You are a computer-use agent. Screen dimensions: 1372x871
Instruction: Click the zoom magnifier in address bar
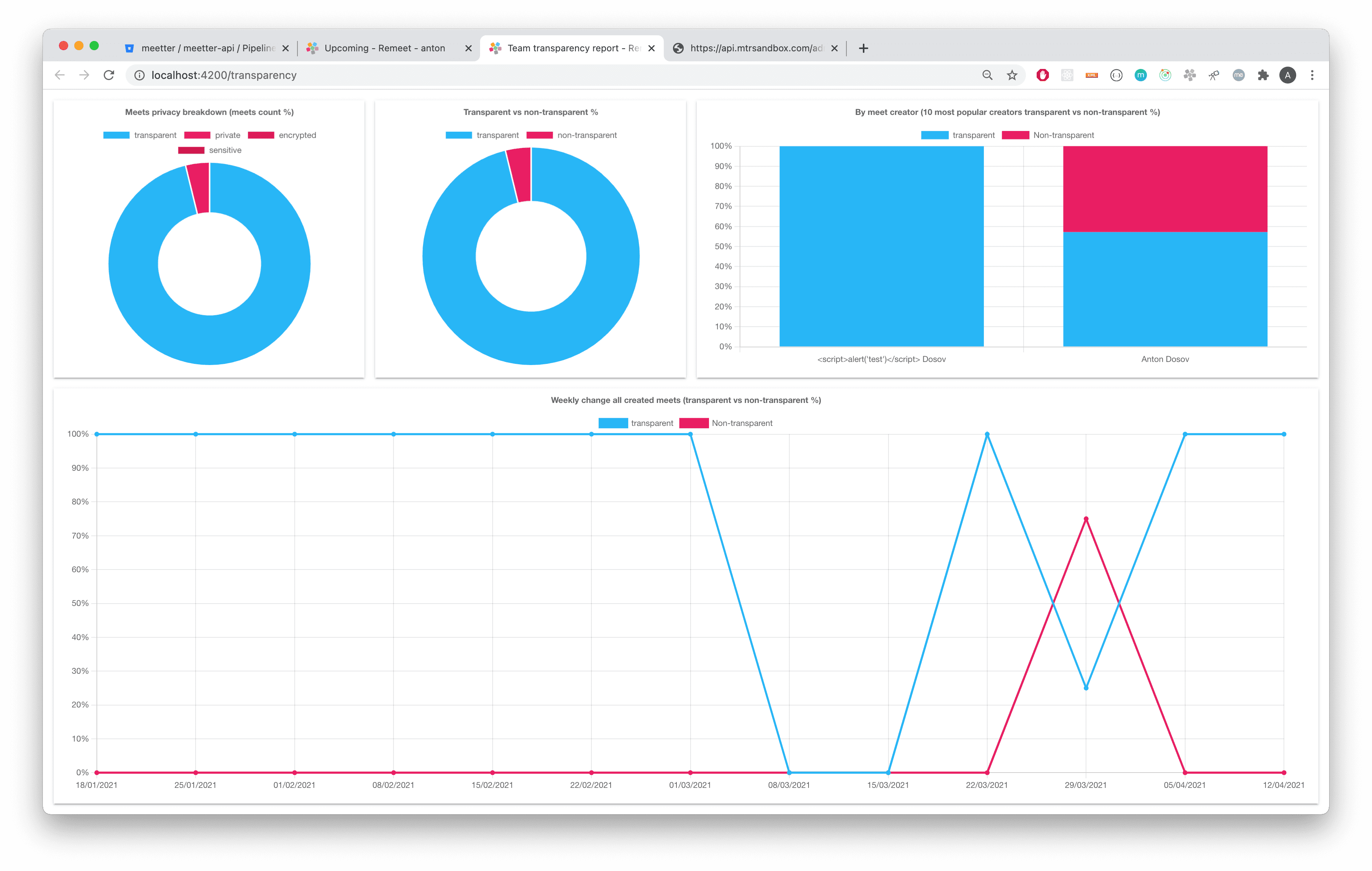click(987, 75)
